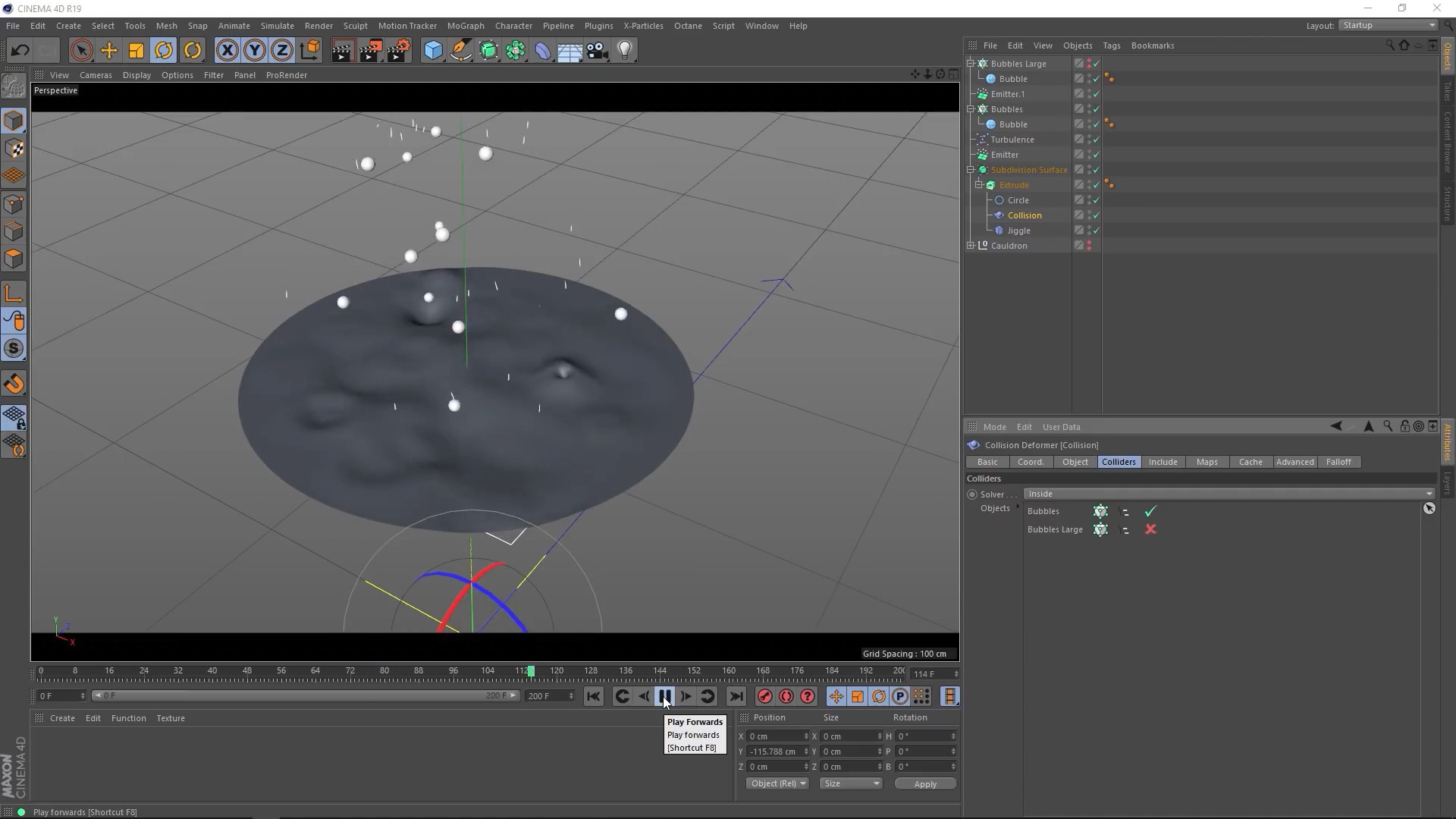Click the Record Active Objects button
Viewport: 1456px width, 819px height.
click(764, 697)
